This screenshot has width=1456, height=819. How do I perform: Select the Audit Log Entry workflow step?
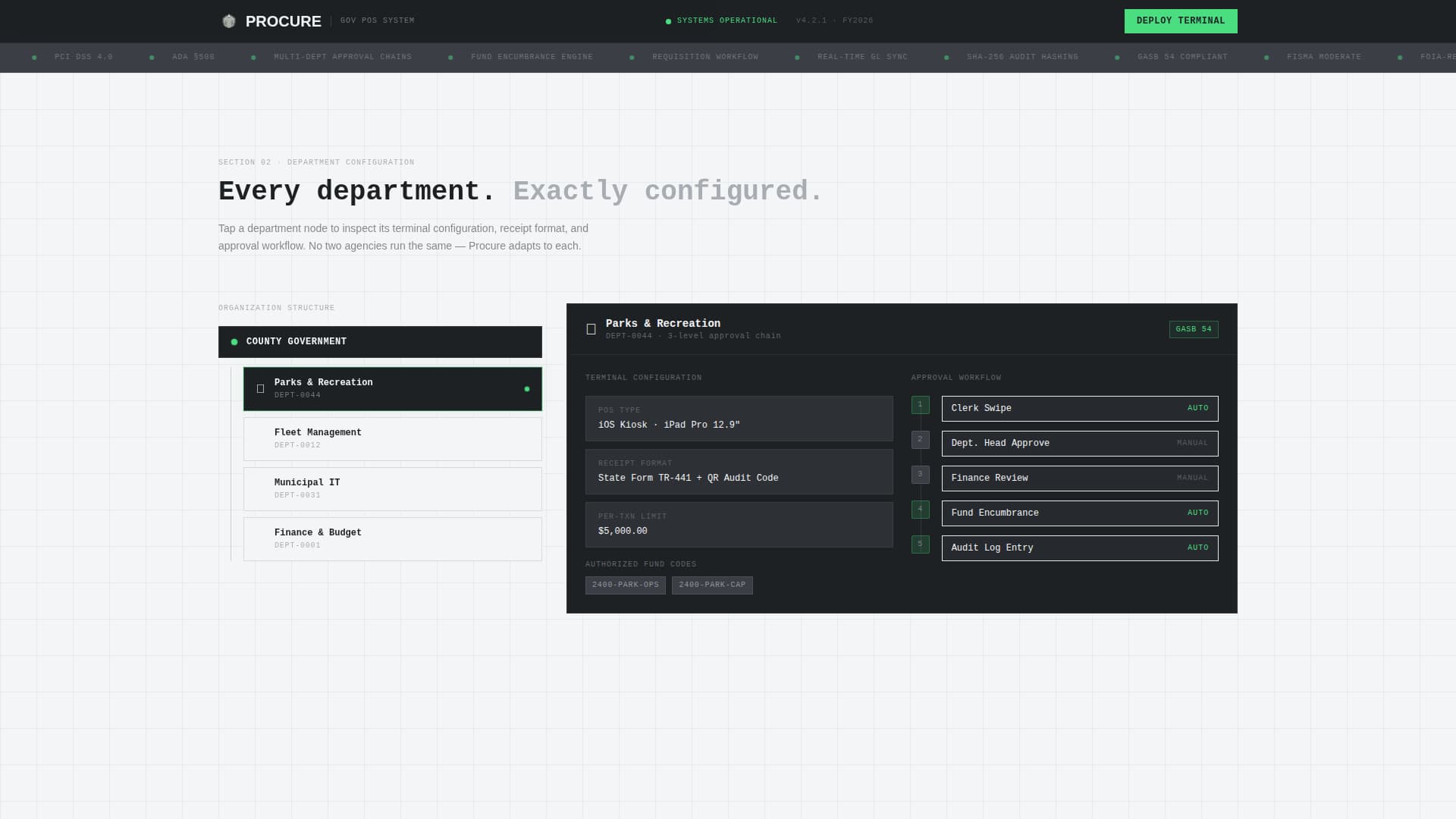1080,548
